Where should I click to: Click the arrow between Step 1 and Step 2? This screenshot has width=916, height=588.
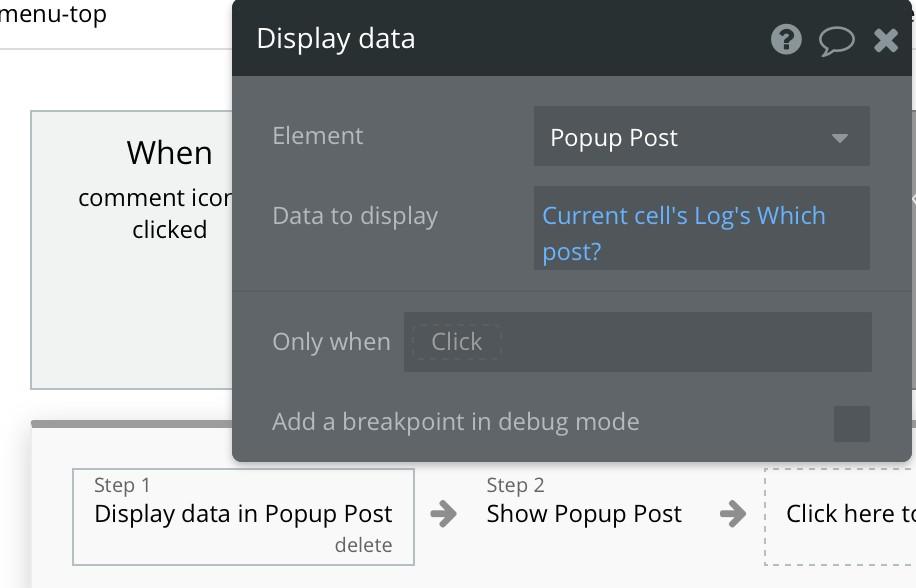(444, 514)
